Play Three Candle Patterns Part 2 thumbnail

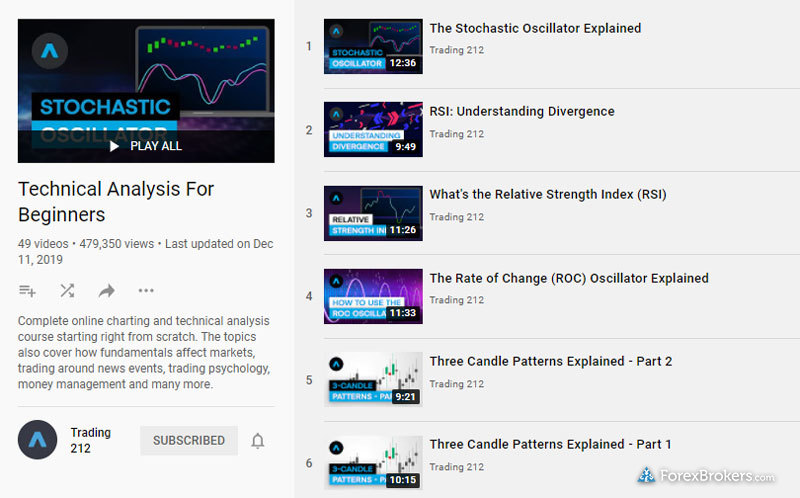(373, 379)
